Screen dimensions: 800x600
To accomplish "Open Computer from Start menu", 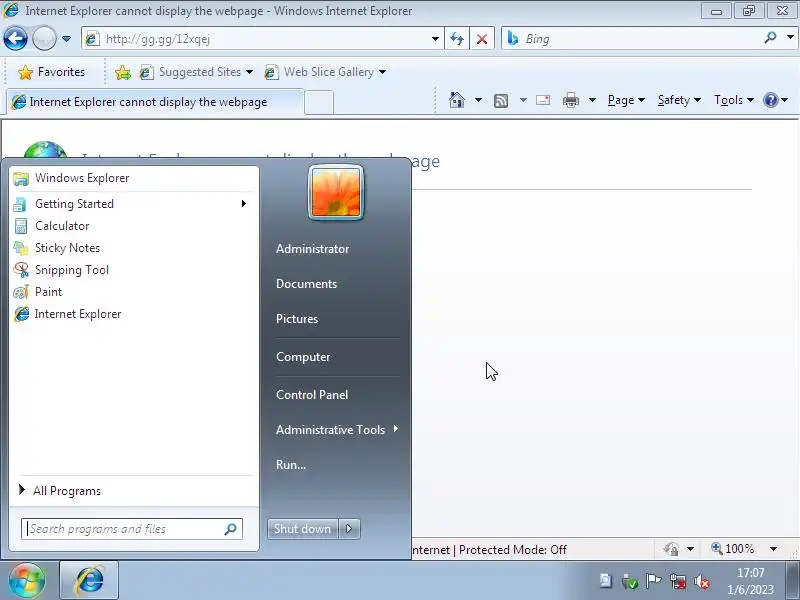I will (x=303, y=357).
